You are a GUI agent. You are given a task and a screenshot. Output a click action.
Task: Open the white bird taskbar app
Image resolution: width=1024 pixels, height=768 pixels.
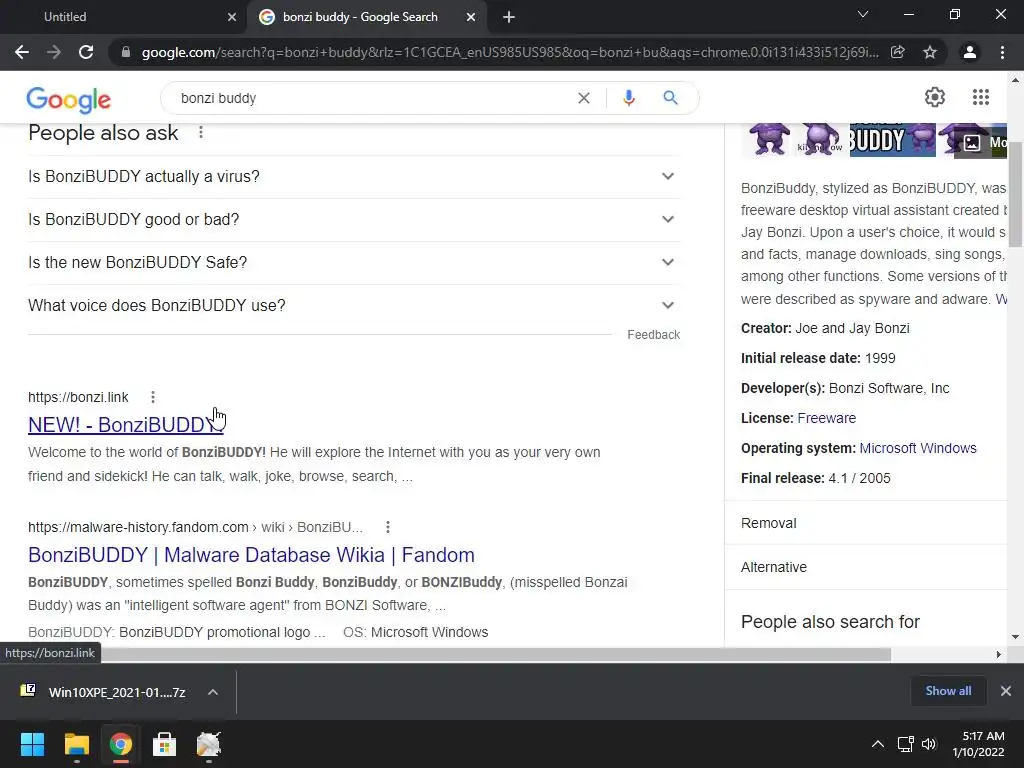click(x=208, y=744)
